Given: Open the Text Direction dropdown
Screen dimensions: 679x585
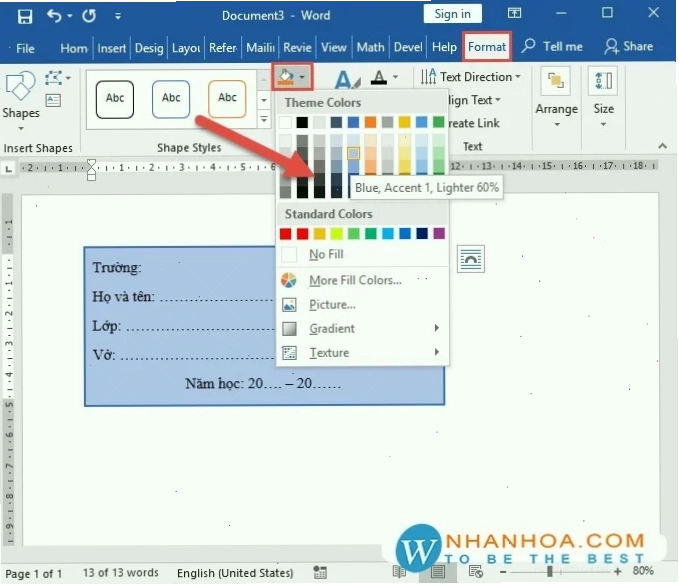Looking at the screenshot, I should (470, 77).
